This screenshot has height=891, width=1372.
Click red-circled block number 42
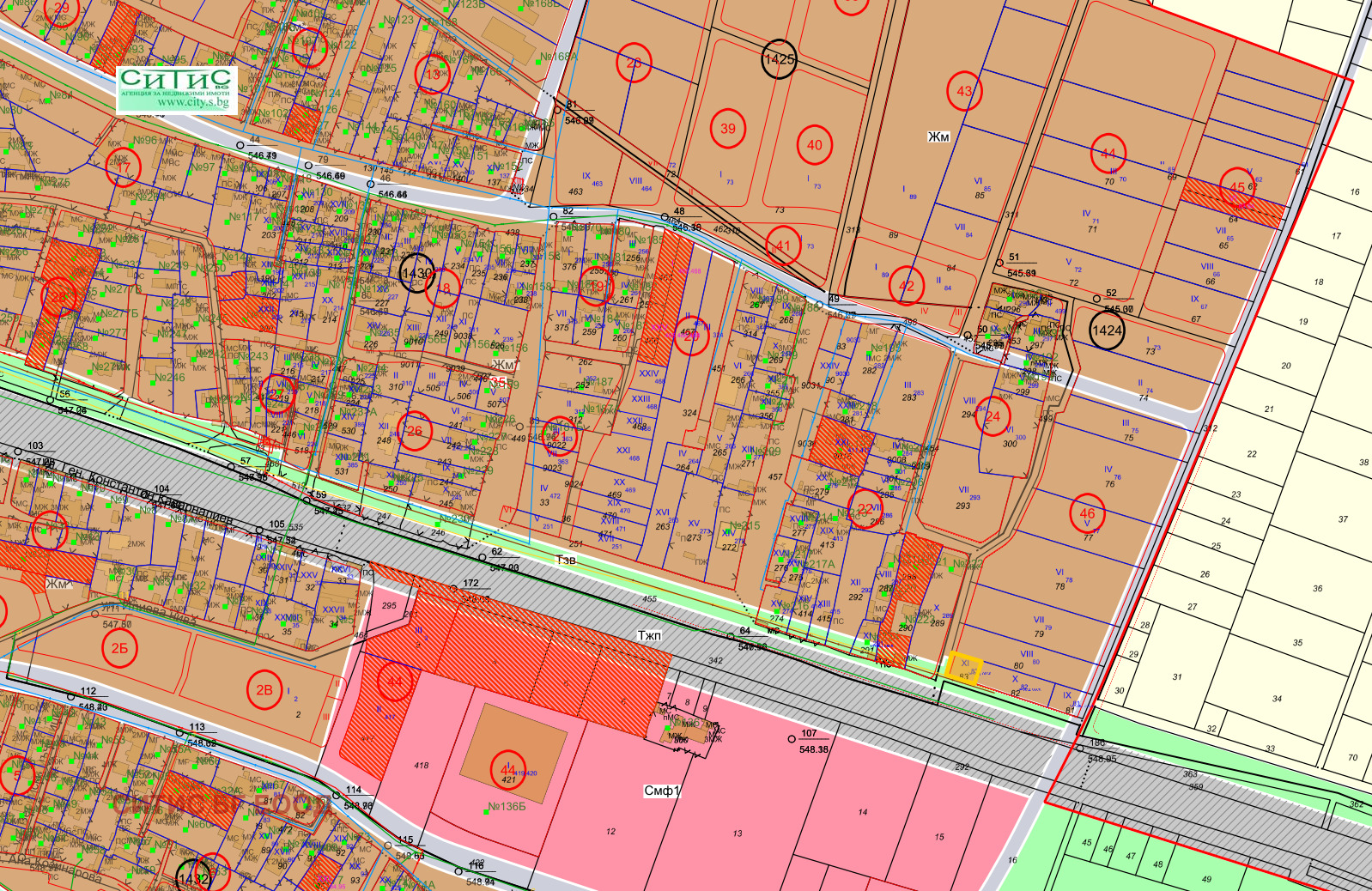click(907, 286)
